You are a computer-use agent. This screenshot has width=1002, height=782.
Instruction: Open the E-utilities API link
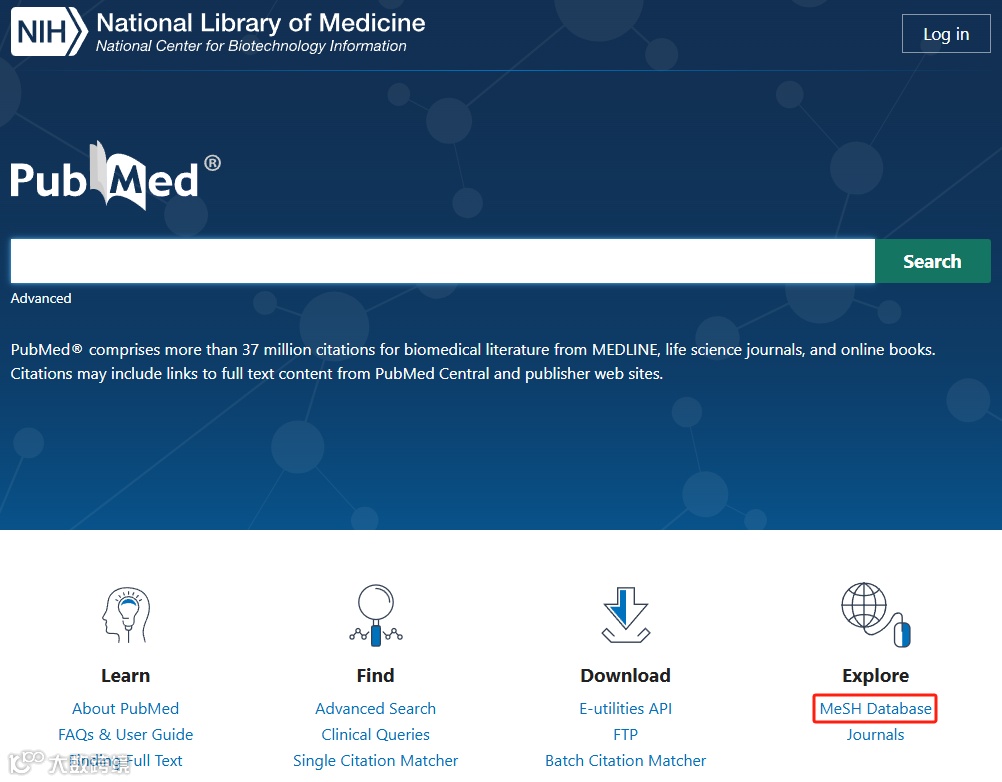626,709
